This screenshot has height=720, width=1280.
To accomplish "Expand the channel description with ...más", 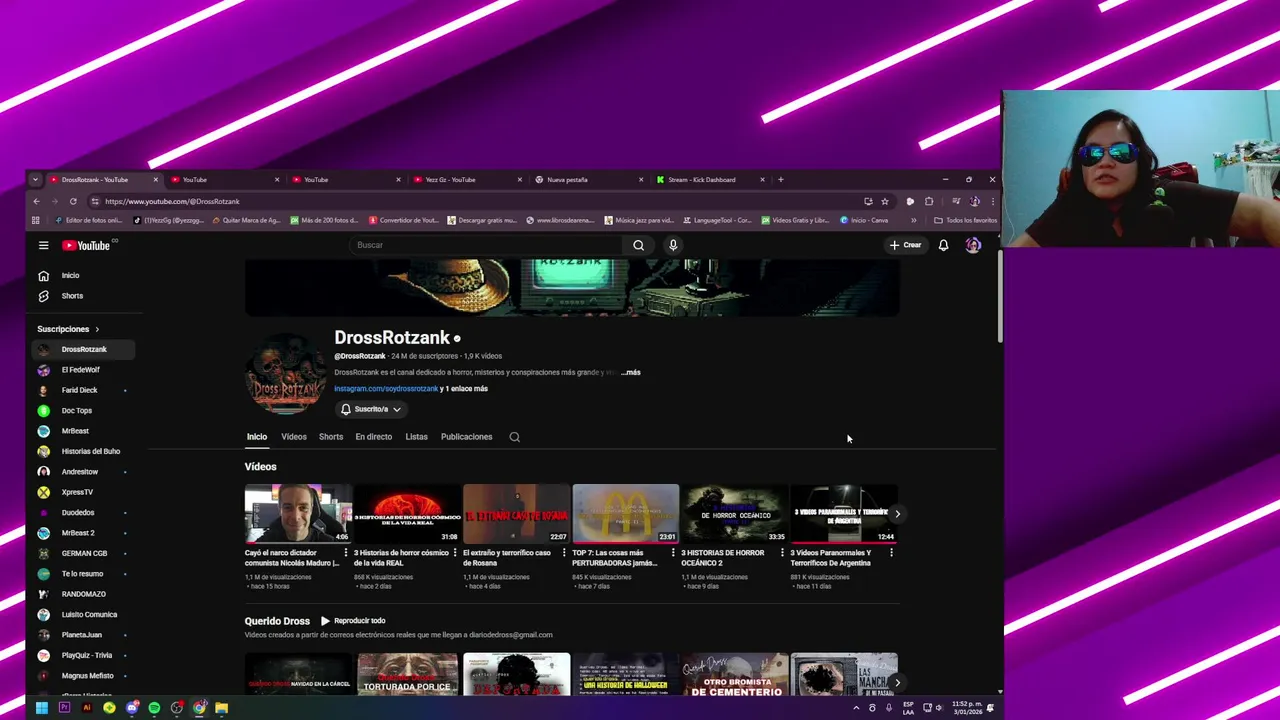I will (630, 372).
